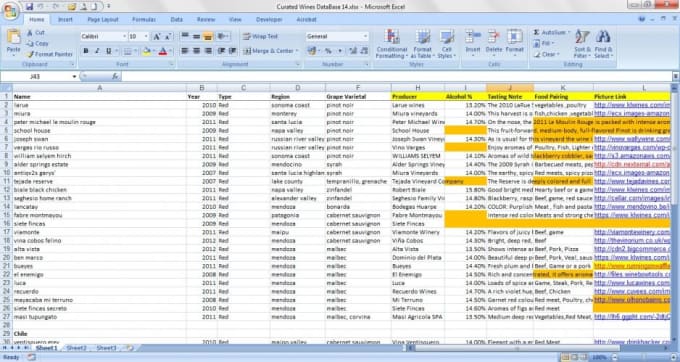Open Conditional Formatting menu
Viewport: 680px width, 362px height.
392,44
